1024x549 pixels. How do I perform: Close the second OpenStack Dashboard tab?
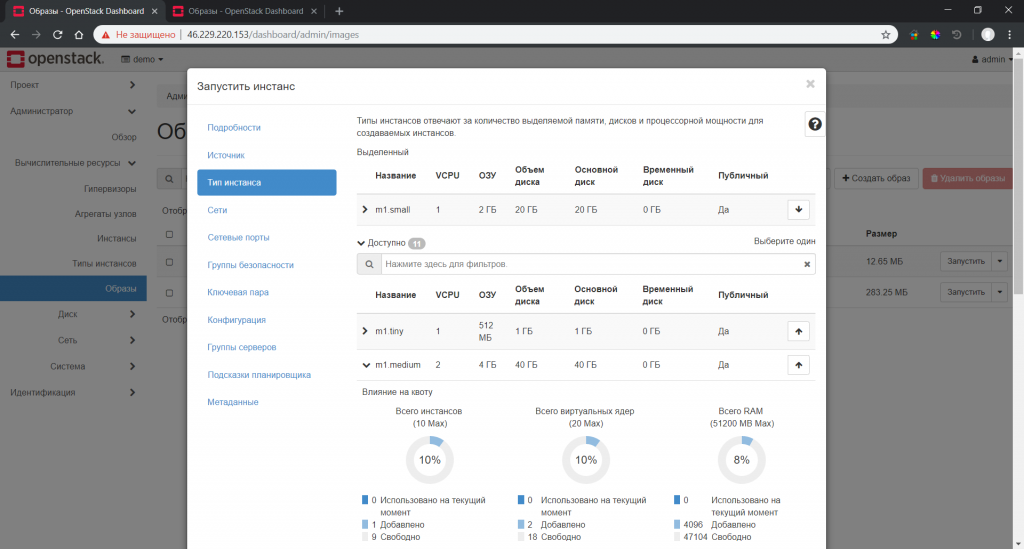point(314,11)
